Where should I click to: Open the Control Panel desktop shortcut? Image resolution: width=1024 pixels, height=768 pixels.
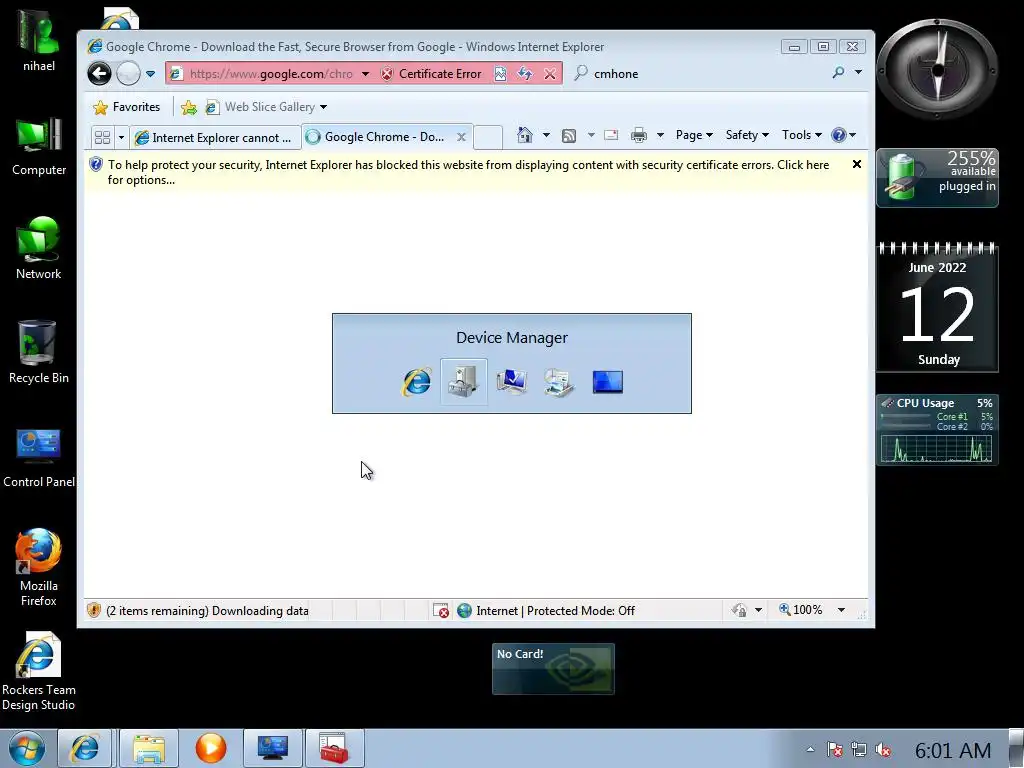tap(39, 457)
